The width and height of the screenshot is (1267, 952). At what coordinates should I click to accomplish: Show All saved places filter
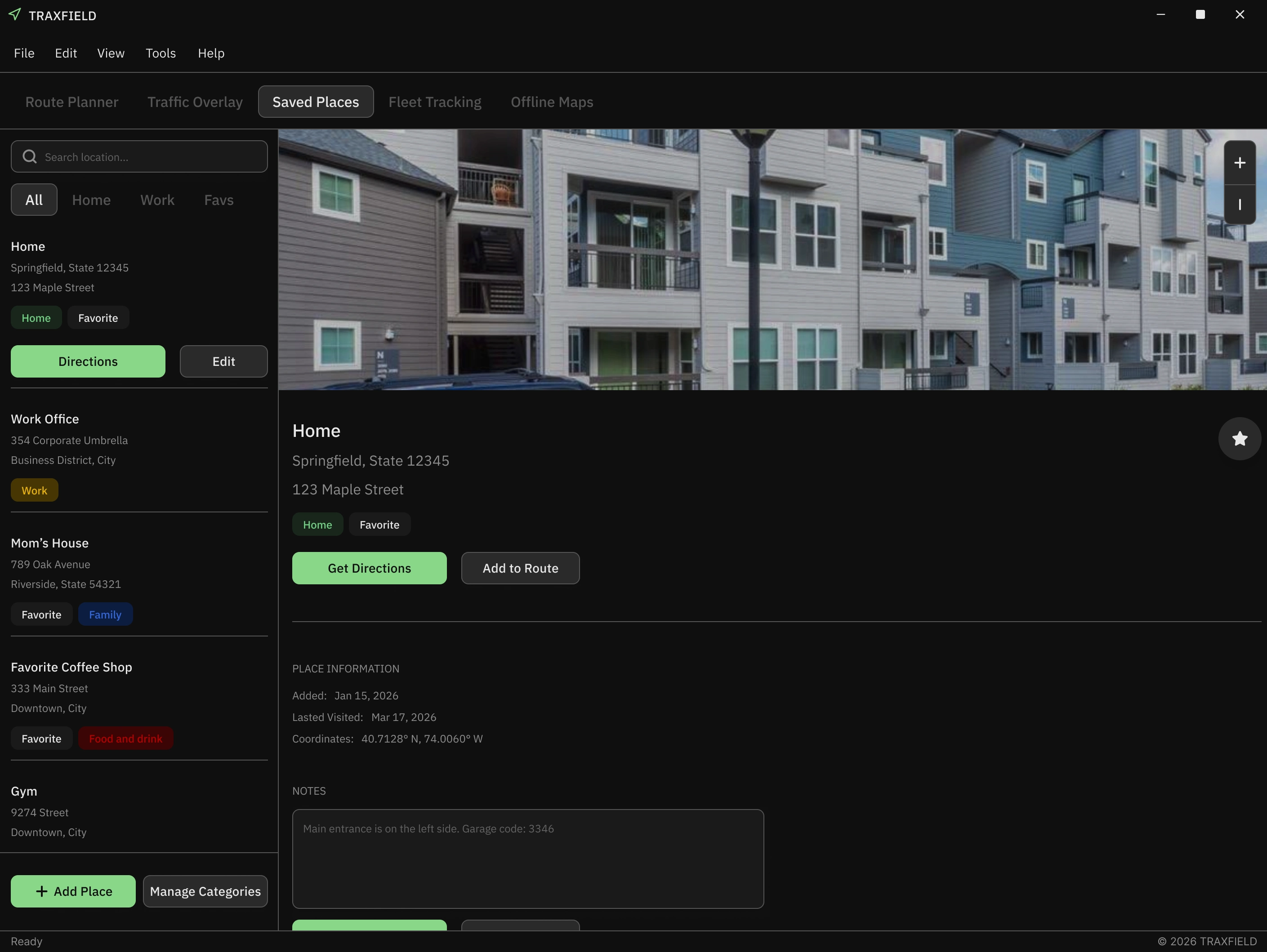(x=34, y=200)
